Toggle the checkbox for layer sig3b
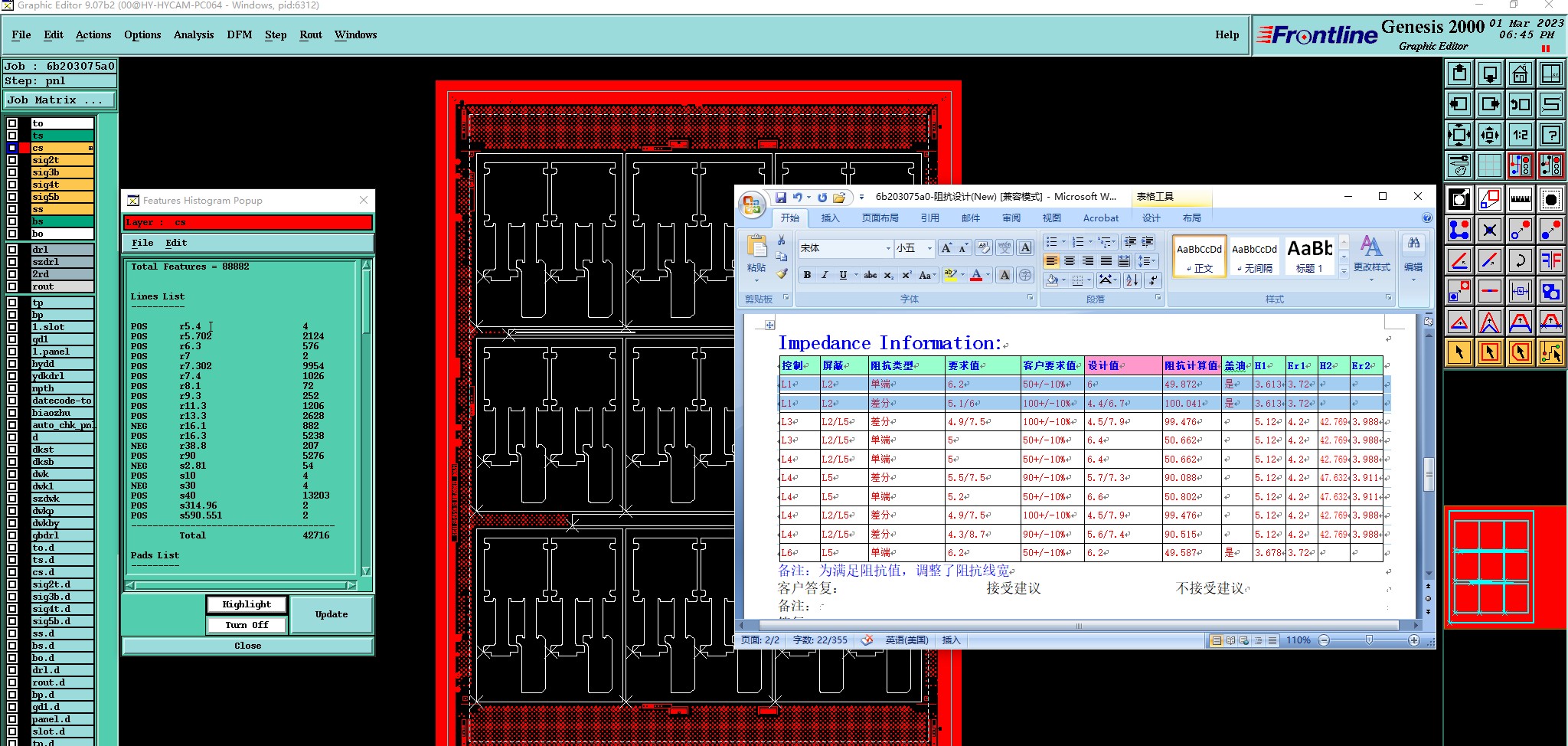The height and width of the screenshot is (746, 1568). 12,172
